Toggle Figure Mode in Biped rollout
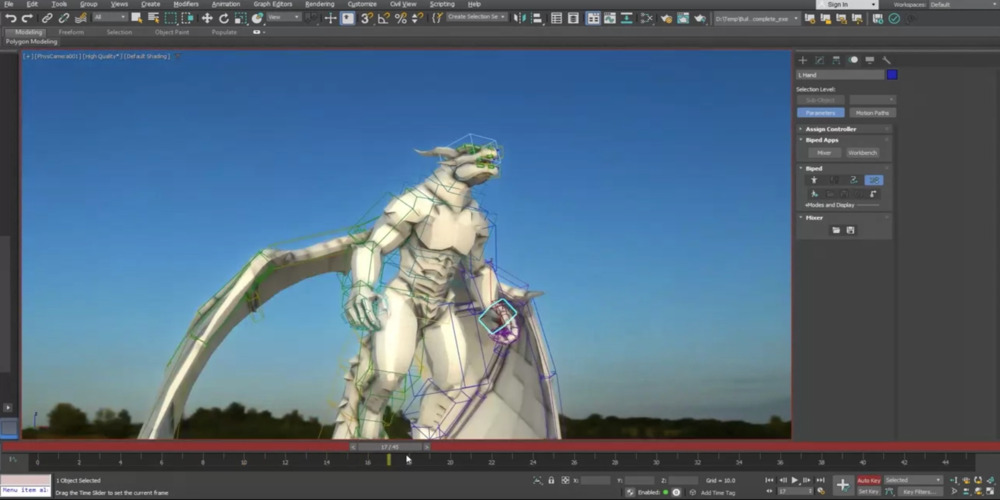 (x=814, y=180)
